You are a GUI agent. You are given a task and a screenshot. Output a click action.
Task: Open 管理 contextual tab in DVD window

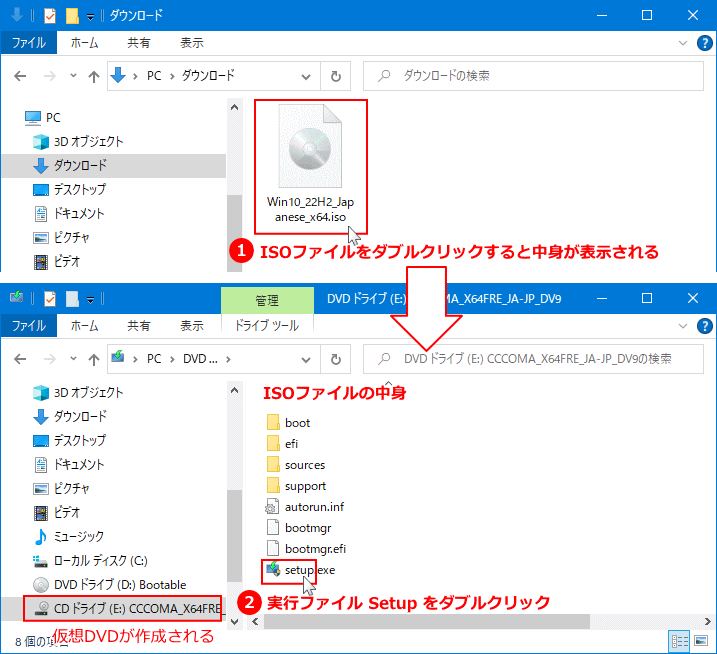pyautogui.click(x=267, y=300)
